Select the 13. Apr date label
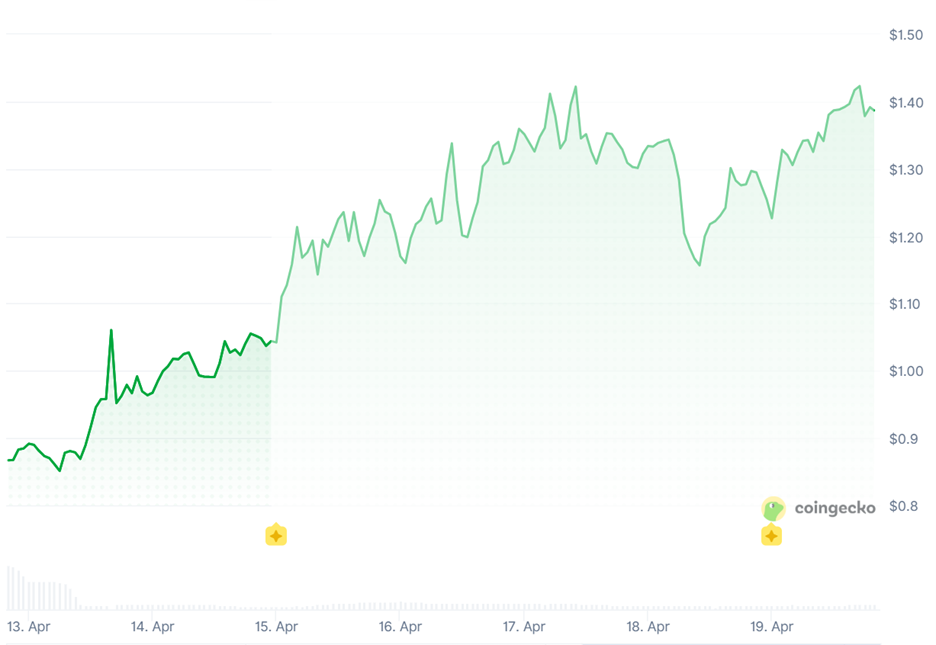936x645 pixels. click(29, 627)
